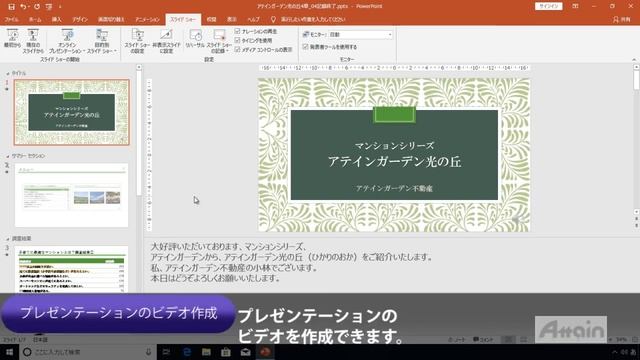This screenshot has height=360, width=640.
Task: Click the Windows taskbar search box
Action: 87,352
